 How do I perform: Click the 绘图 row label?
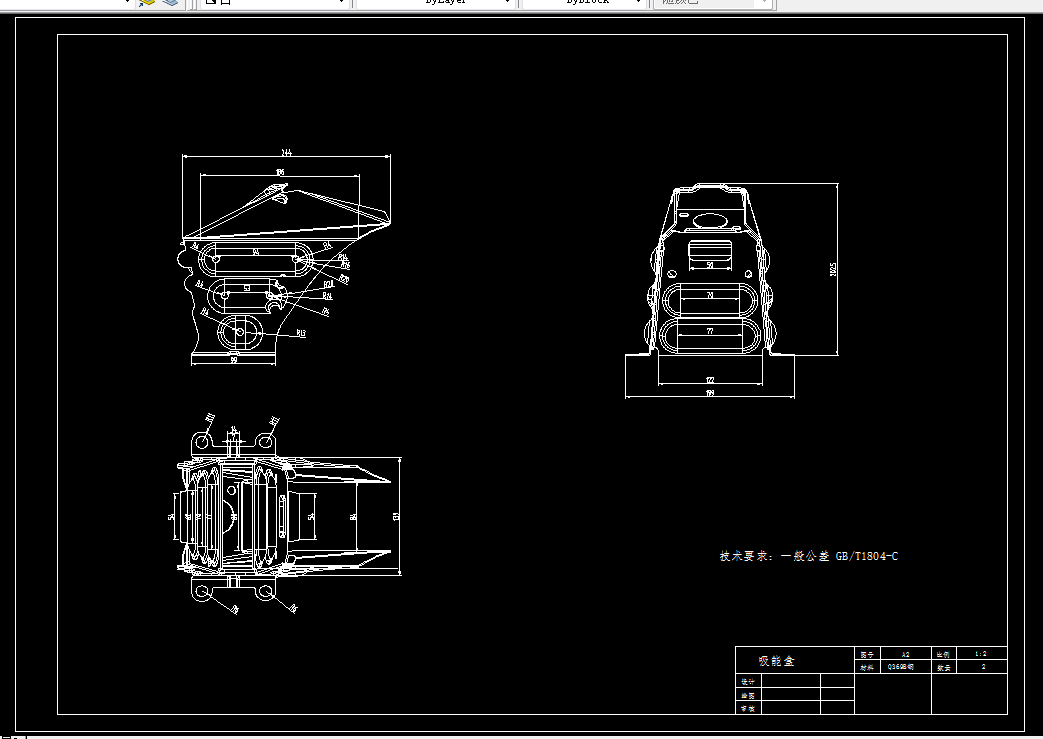click(x=748, y=695)
